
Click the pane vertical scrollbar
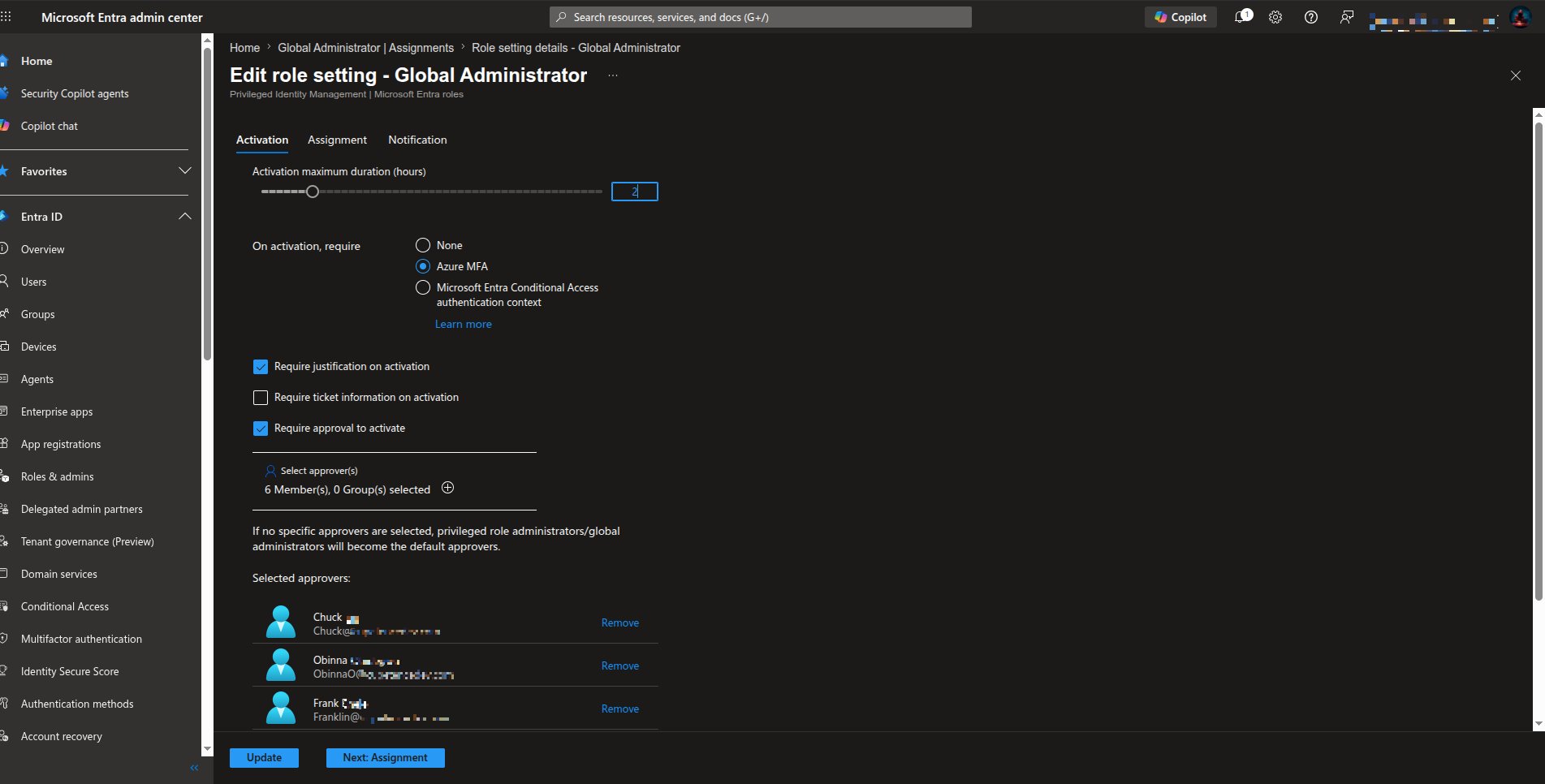[x=1539, y=361]
